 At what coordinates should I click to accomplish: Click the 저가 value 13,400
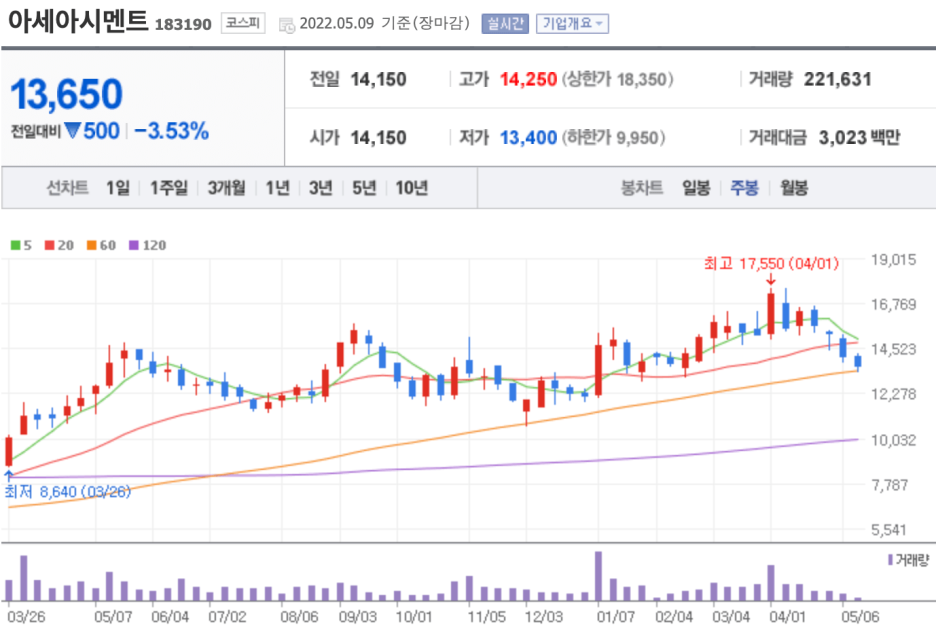pyautogui.click(x=528, y=138)
